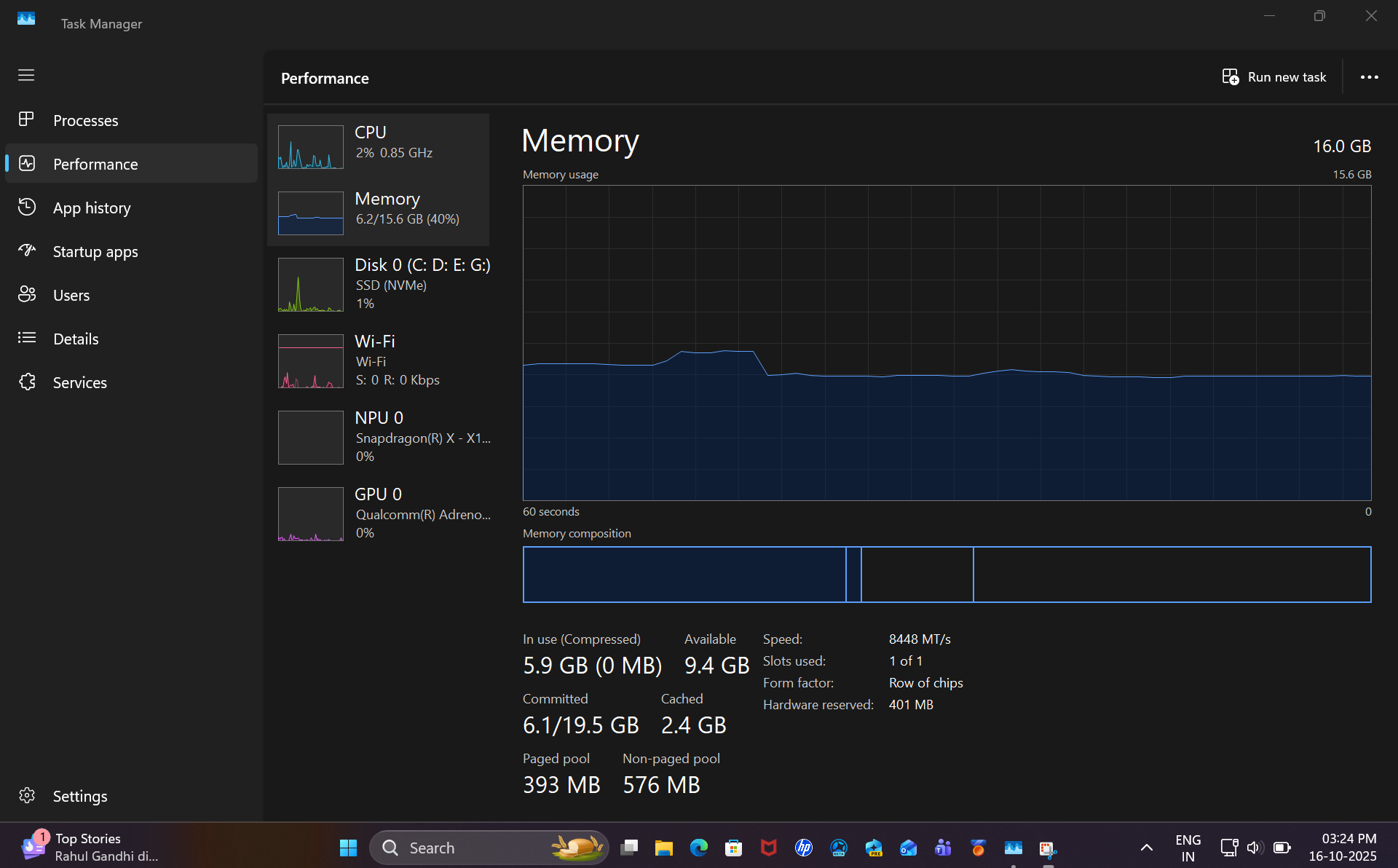Open Top Stories news widget
The height and width of the screenshot is (868, 1398).
pos(87,848)
